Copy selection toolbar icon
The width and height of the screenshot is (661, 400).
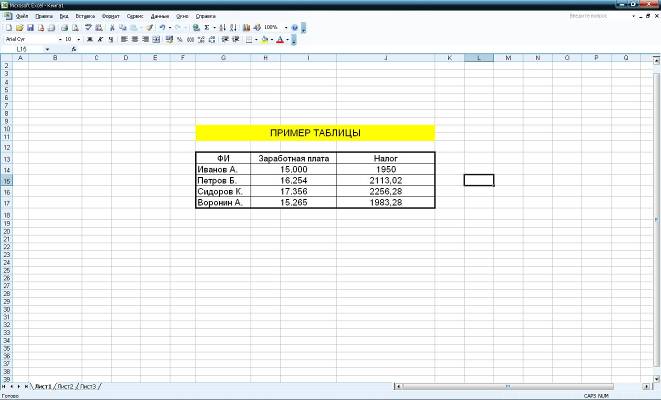(123, 28)
